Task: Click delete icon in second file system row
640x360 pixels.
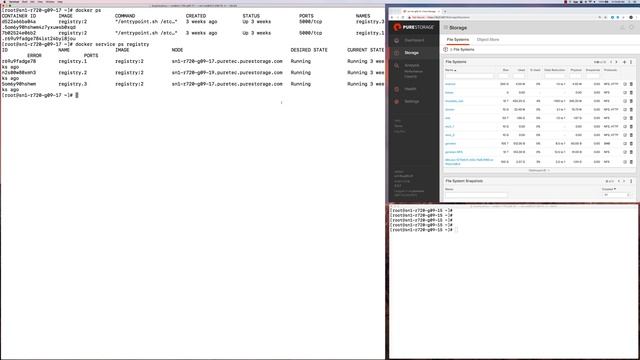Action: [x=631, y=93]
